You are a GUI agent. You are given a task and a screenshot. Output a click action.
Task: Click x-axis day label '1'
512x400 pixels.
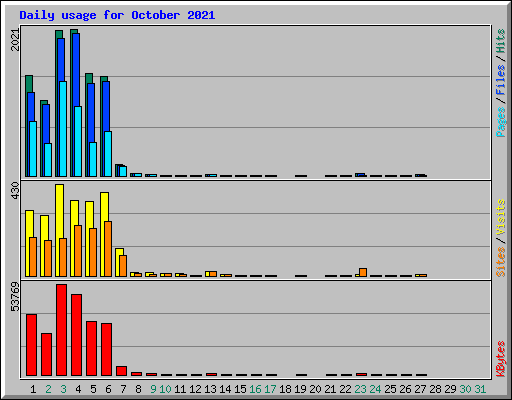tap(33, 389)
